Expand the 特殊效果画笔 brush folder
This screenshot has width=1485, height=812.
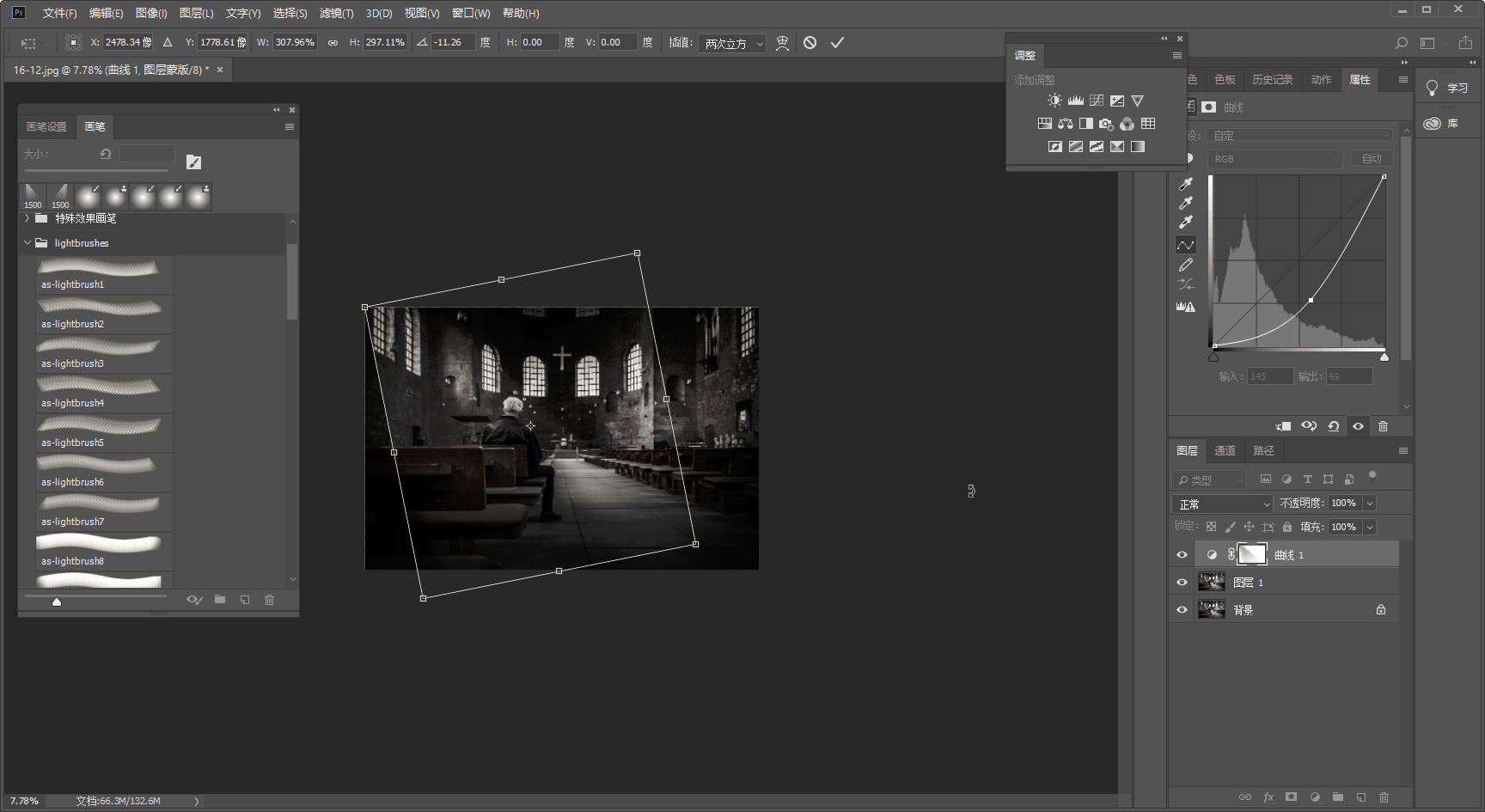(27, 218)
